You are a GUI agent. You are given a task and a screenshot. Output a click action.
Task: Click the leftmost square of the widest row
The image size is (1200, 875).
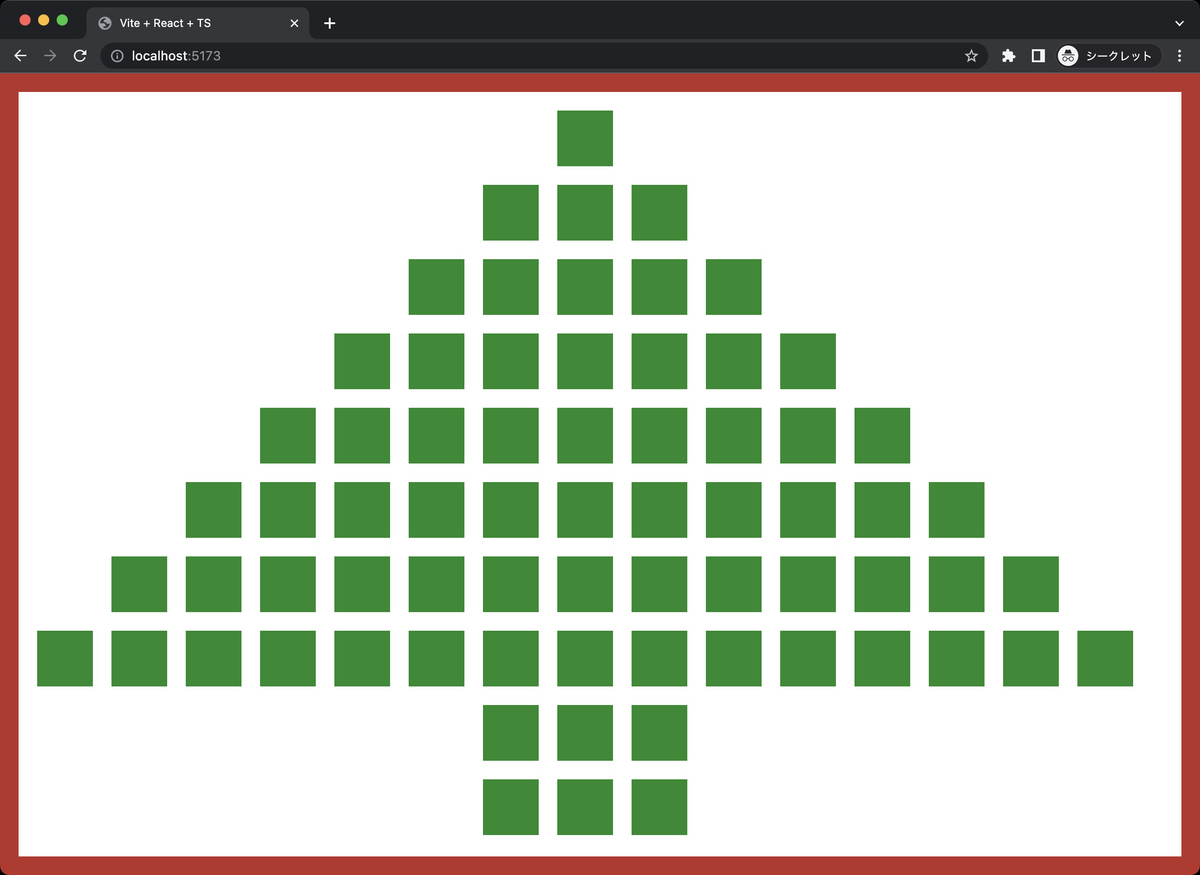[65, 658]
